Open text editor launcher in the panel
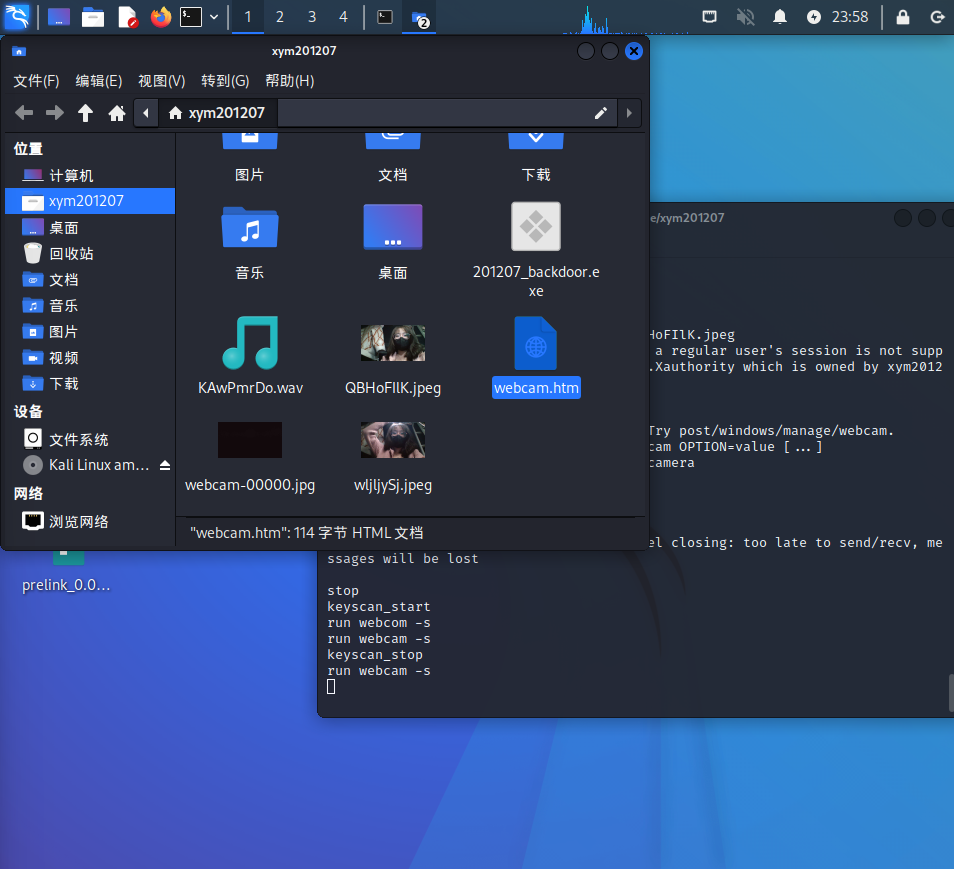Image resolution: width=954 pixels, height=869 pixels. pyautogui.click(x=127, y=17)
